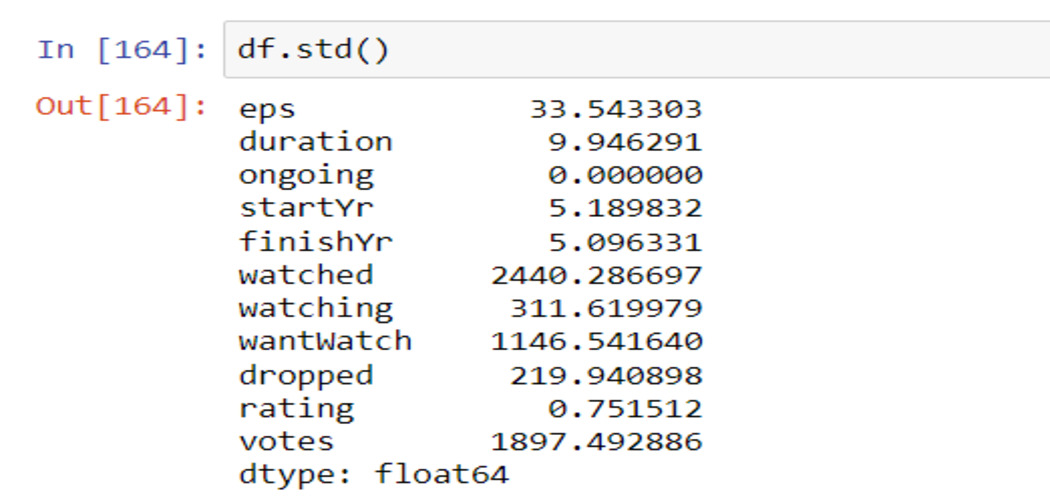Click the watching value 311.619979
Viewport: 1050px width, 502px height.
click(605, 309)
